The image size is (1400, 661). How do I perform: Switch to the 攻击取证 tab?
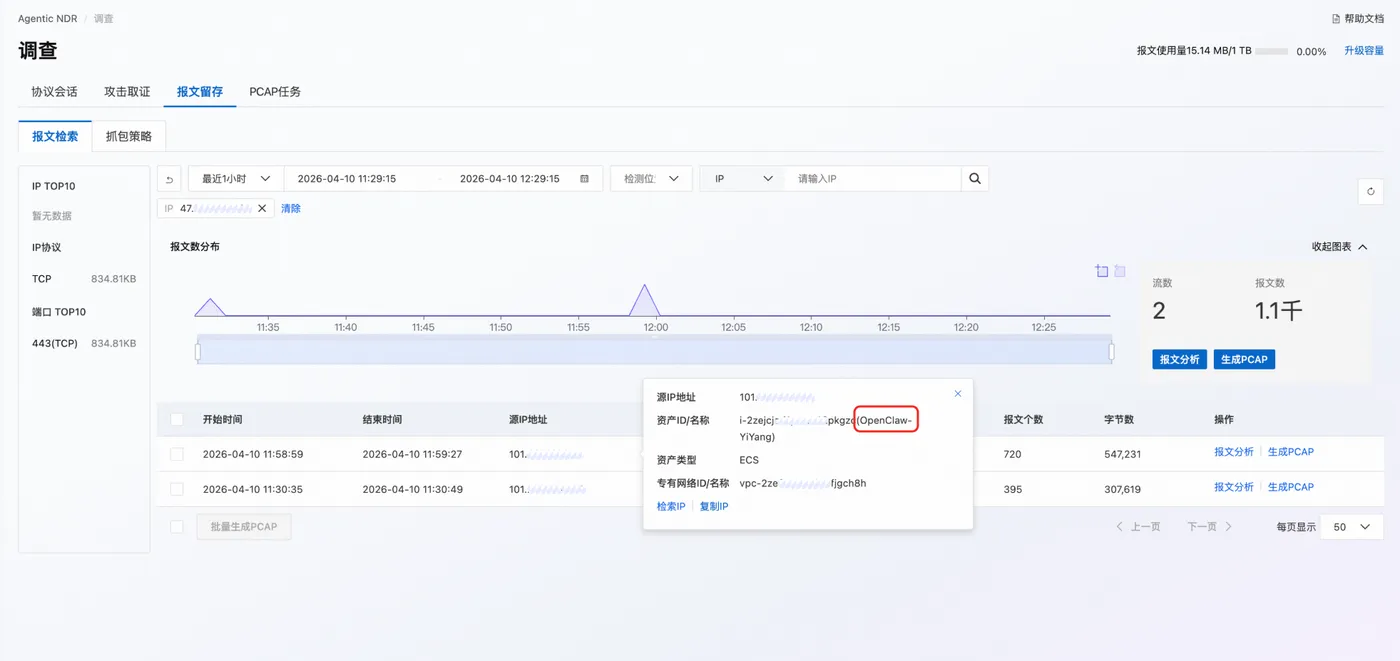pos(127,92)
